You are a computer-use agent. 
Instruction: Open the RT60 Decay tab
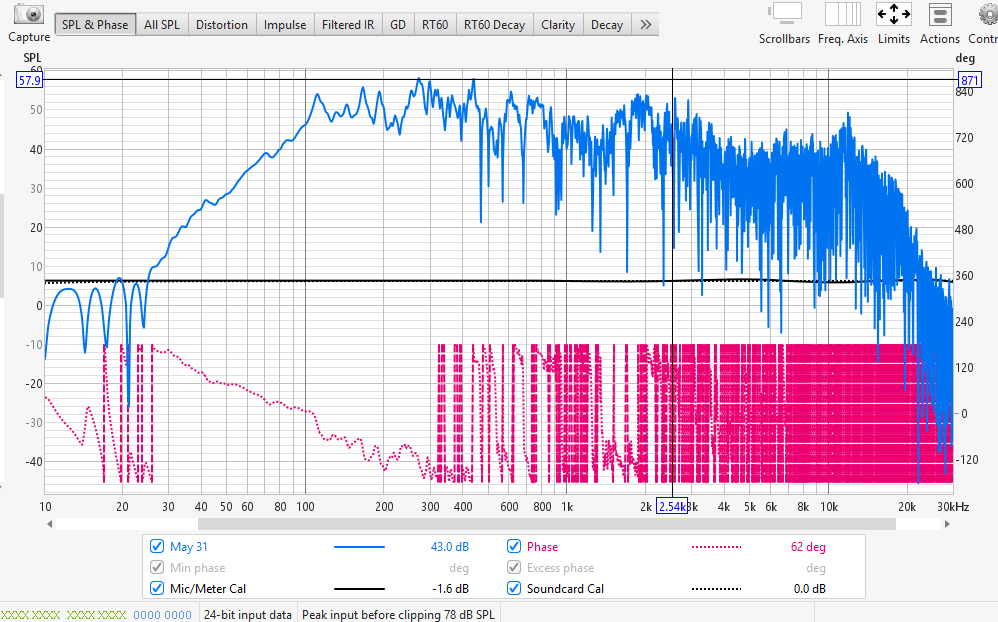tap(494, 24)
